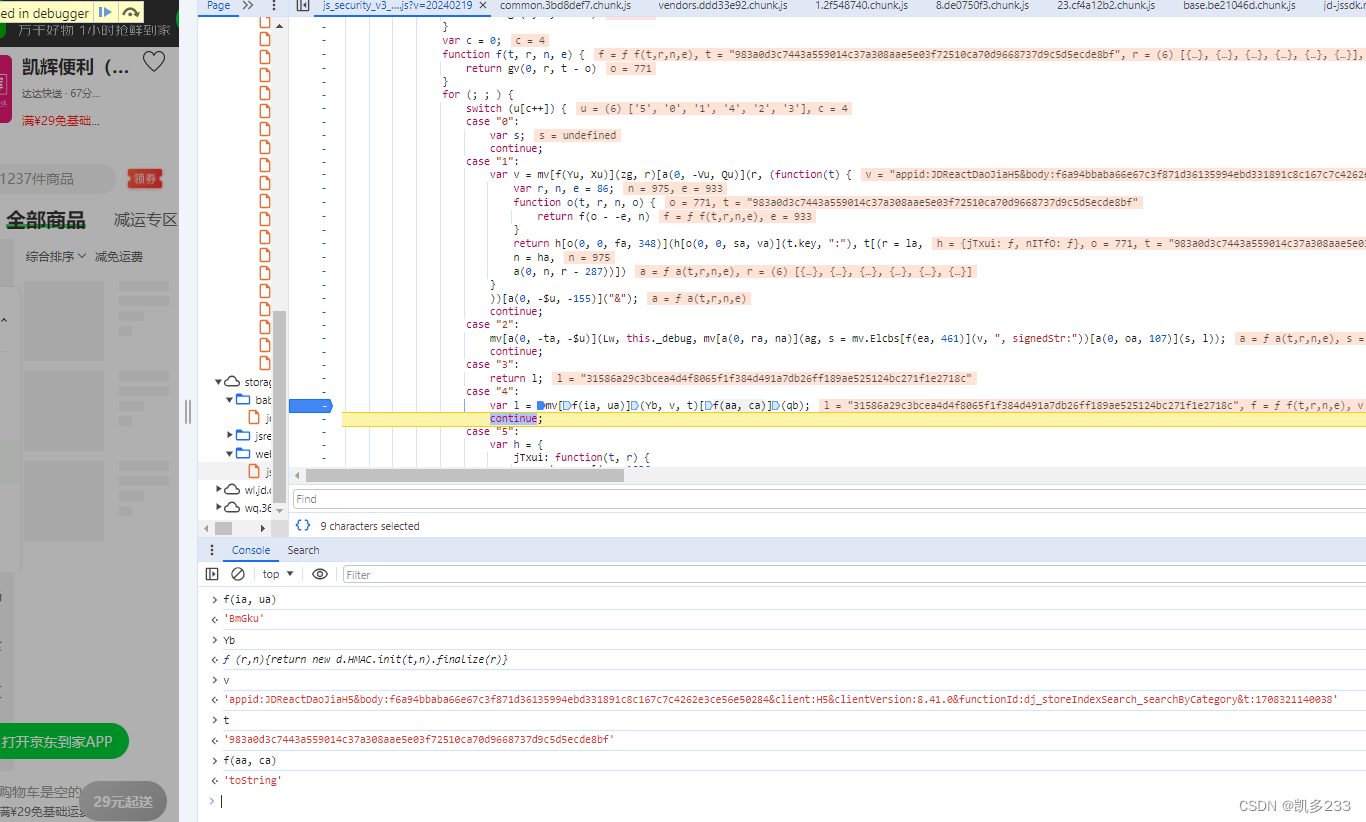This screenshot has width=1366, height=822.
Task: Switch to the Search tab in the drawer
Action: point(302,549)
